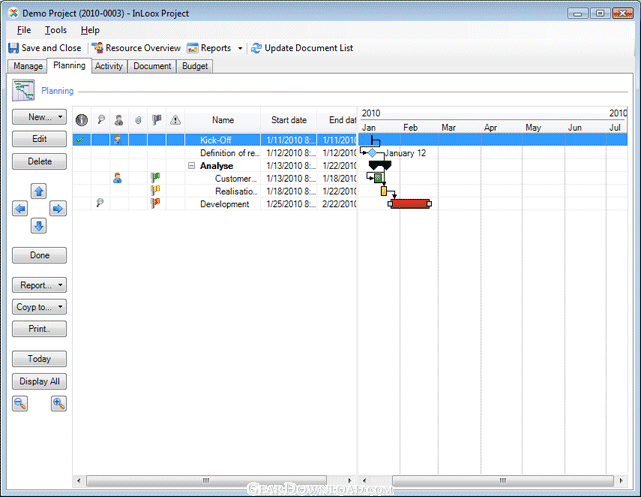Zoom in the Gantt chart magnifier icon
Viewport: 641px width, 497px height.
point(59,404)
